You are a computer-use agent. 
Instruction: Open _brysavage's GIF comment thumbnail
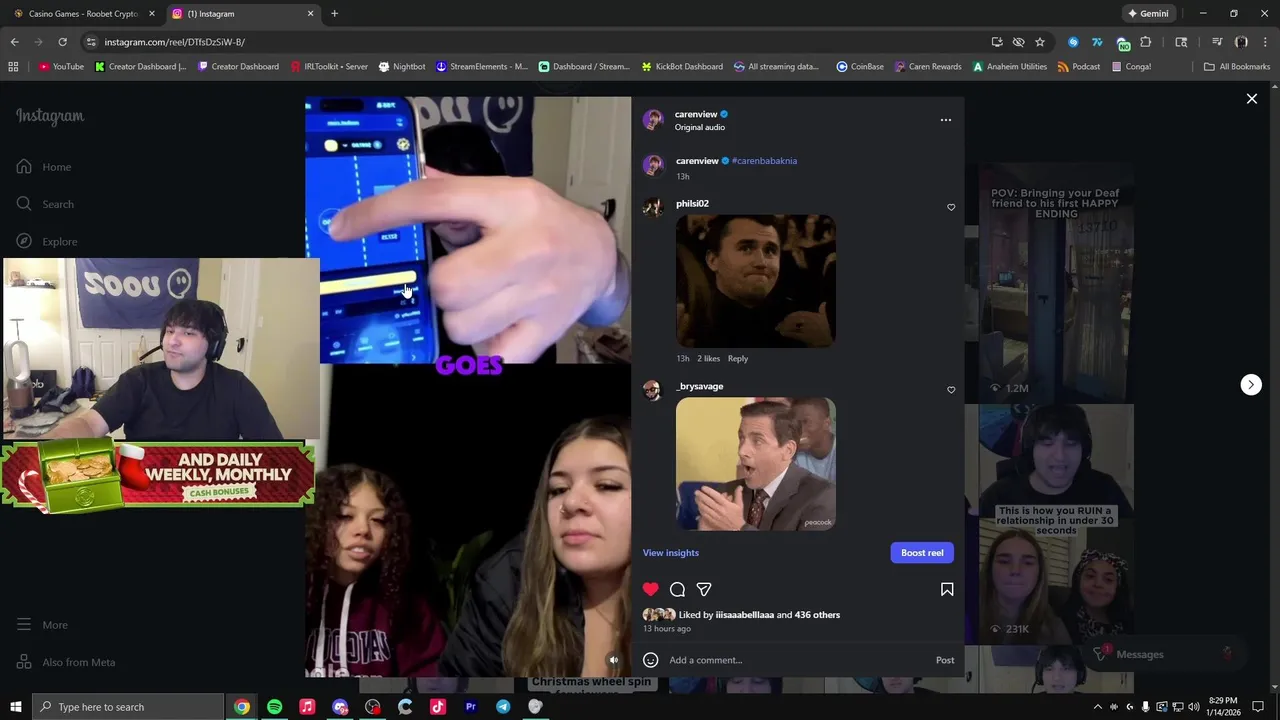756,464
